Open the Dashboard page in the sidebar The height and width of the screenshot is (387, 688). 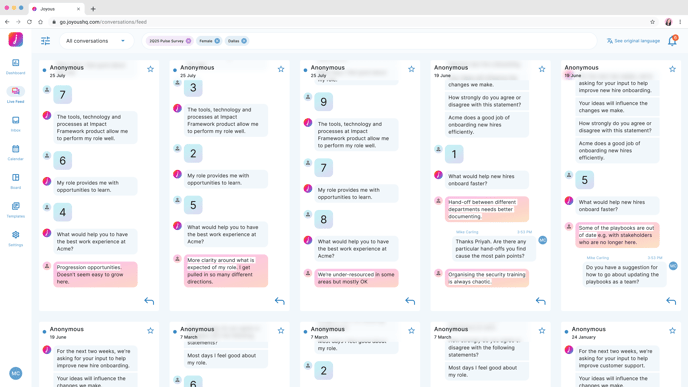pyautogui.click(x=15, y=66)
